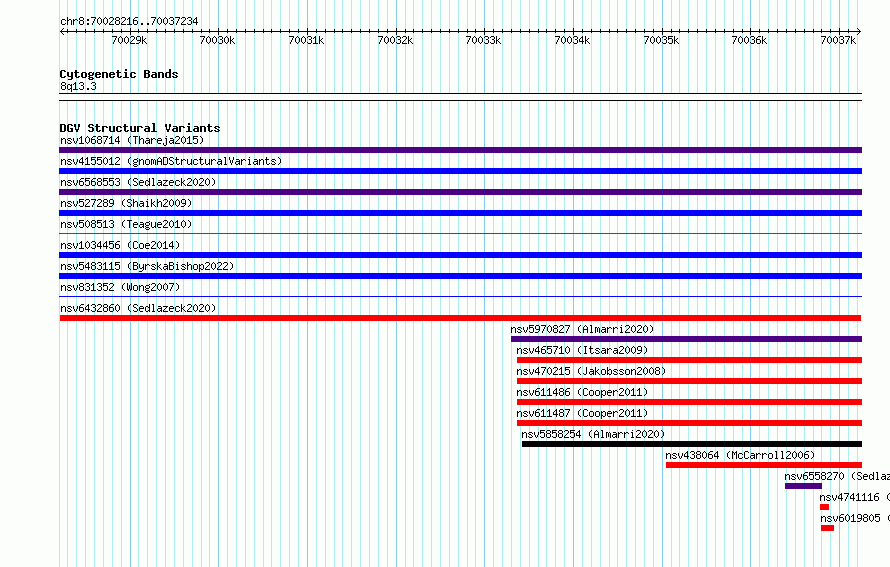The image size is (890, 567).
Task: Click the black bar under nsv5858254
Action: click(x=692, y=444)
